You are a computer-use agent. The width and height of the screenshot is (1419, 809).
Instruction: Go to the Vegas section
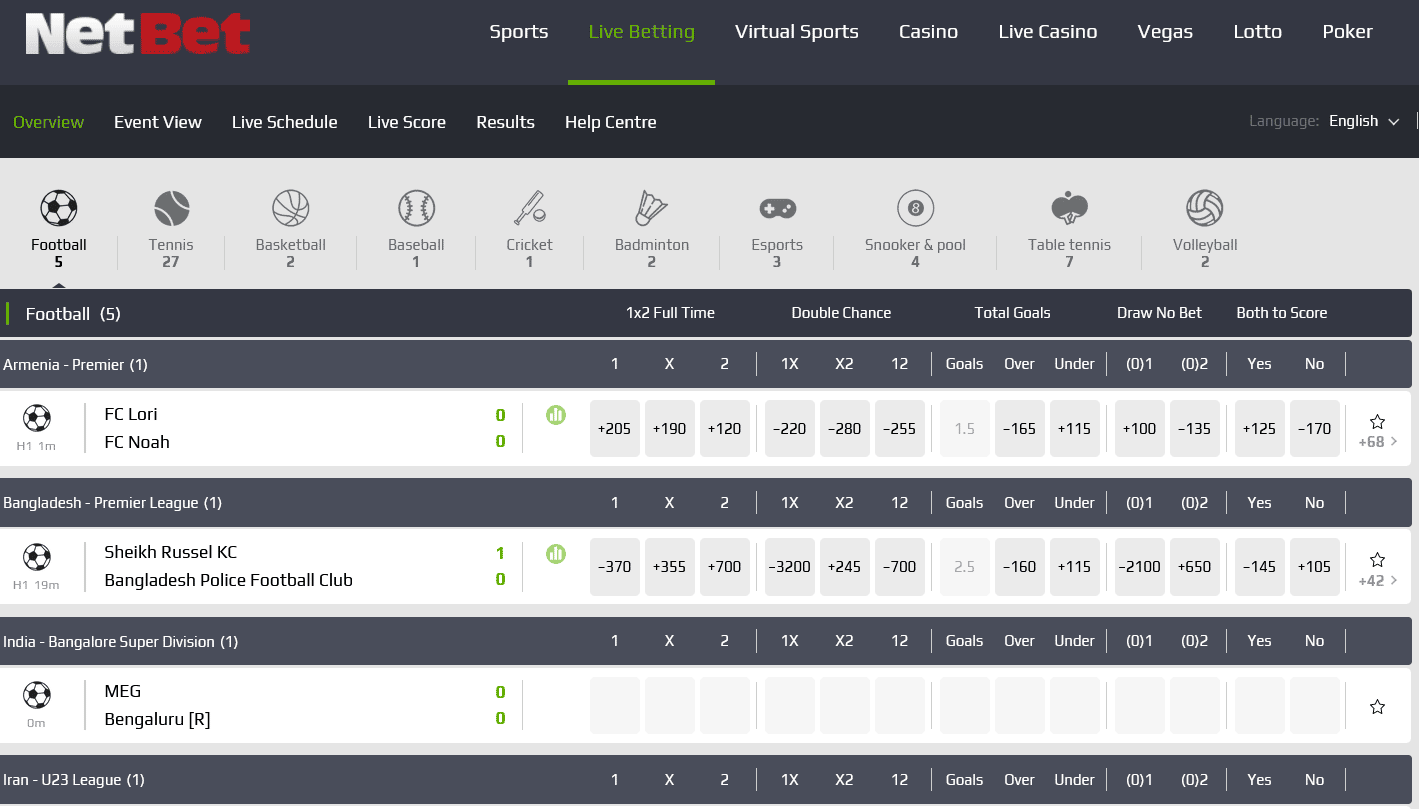(x=1165, y=32)
